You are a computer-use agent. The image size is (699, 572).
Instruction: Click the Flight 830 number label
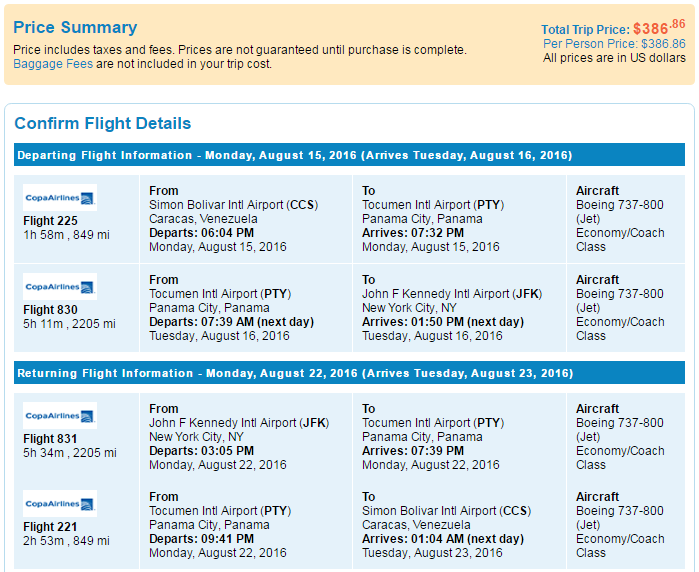coord(50,310)
